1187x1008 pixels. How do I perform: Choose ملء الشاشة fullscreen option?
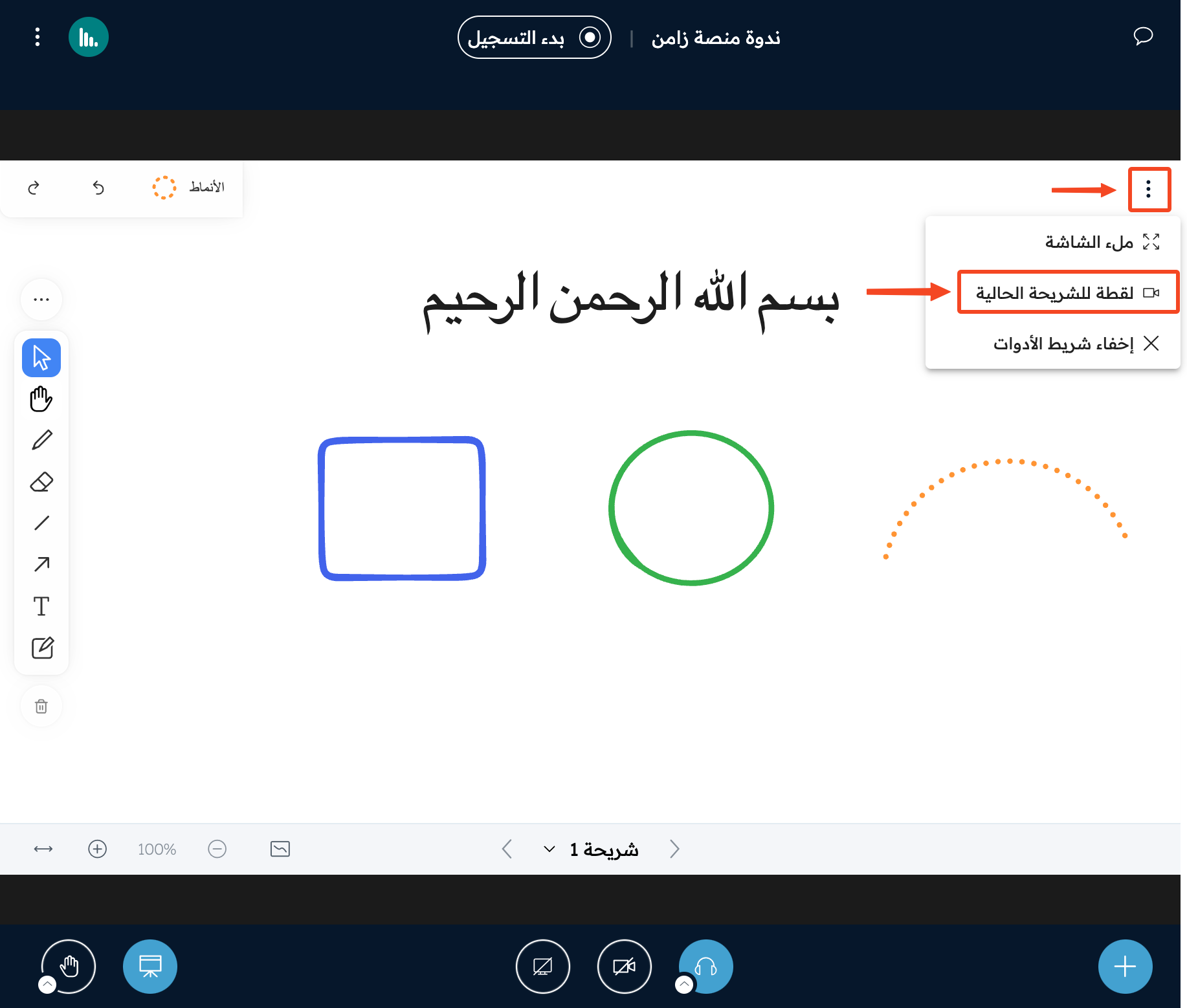[1102, 242]
